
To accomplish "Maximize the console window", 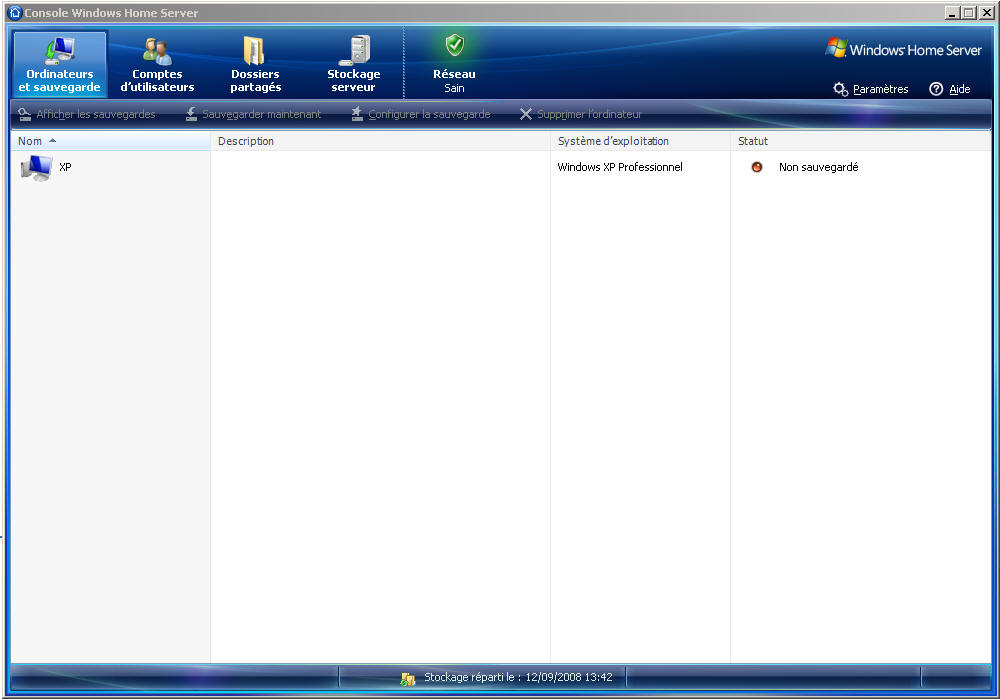I will (968, 12).
